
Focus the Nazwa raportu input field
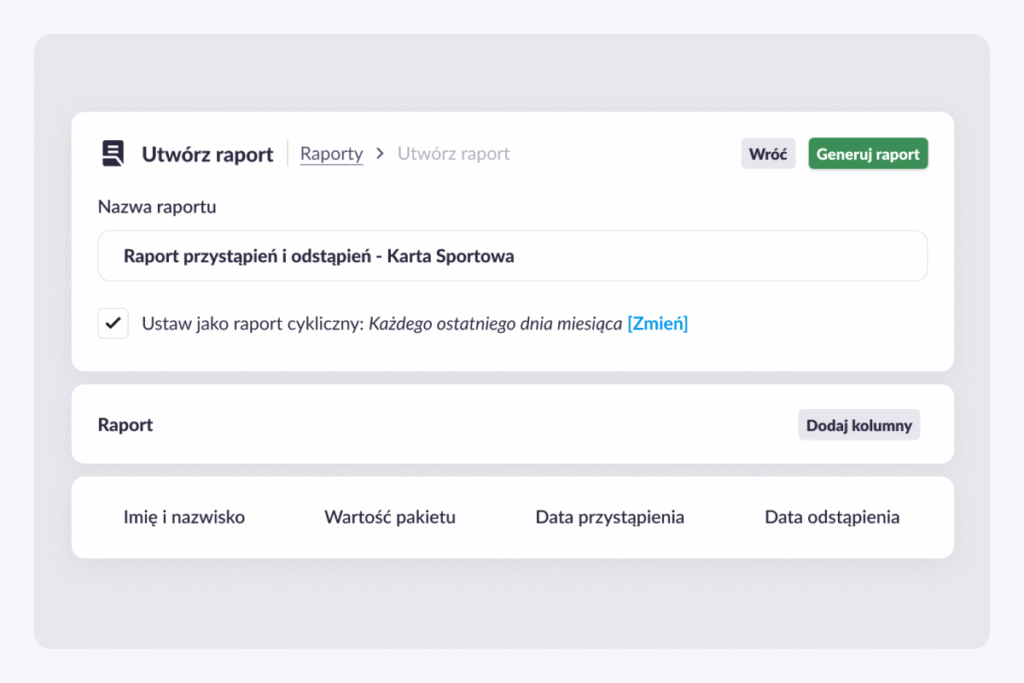point(512,256)
